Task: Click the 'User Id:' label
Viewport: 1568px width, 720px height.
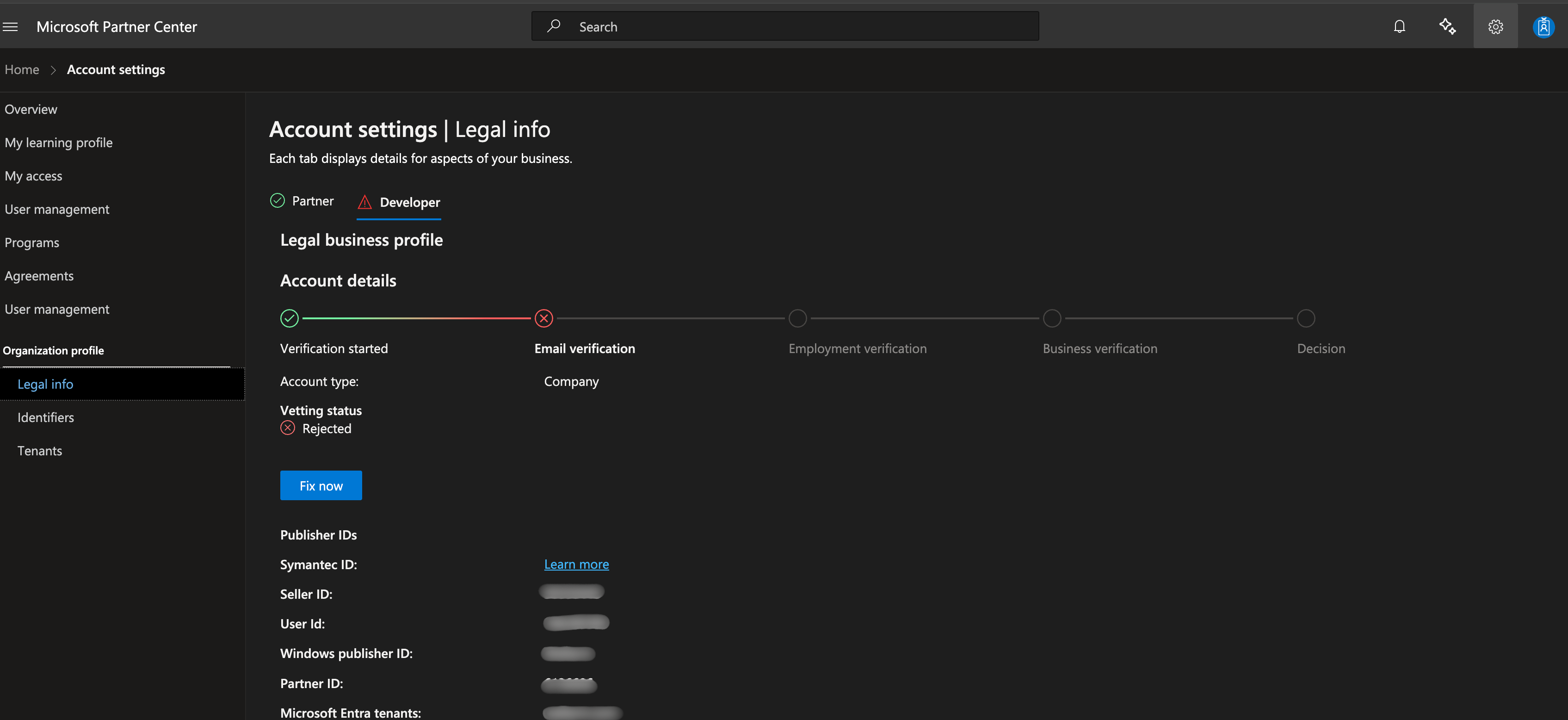Action: click(302, 624)
